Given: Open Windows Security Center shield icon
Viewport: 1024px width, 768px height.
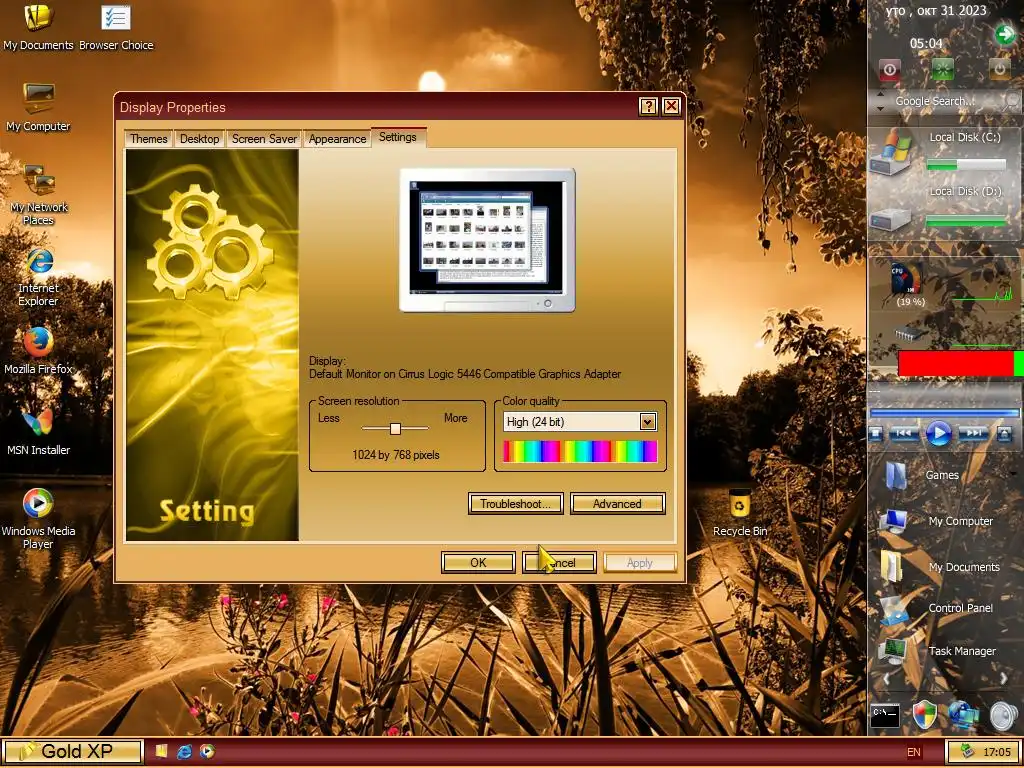Looking at the screenshot, I should click(924, 715).
